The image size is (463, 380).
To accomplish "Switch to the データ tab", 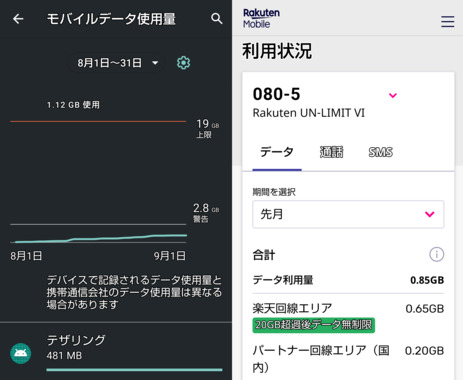I will tap(277, 152).
